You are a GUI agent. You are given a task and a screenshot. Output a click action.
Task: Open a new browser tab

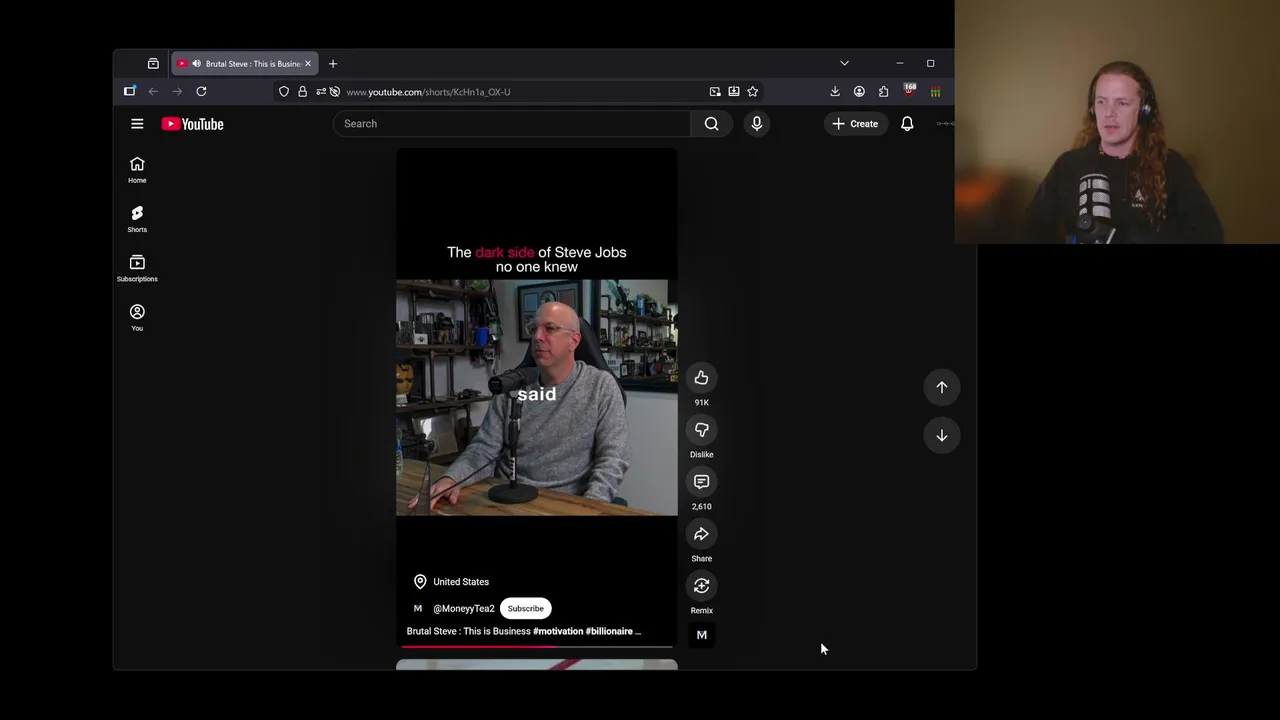[x=333, y=64]
